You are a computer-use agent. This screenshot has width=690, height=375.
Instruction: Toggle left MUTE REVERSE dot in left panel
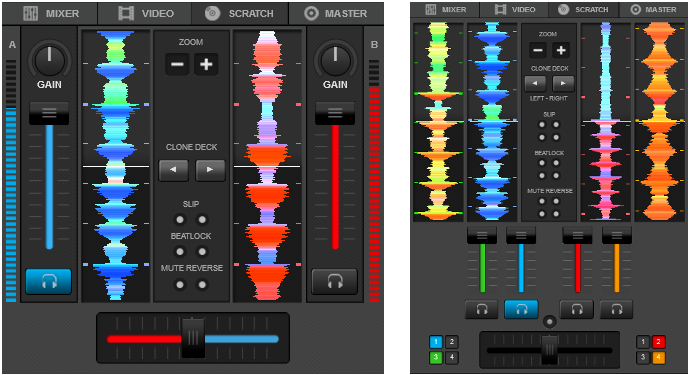click(180, 285)
